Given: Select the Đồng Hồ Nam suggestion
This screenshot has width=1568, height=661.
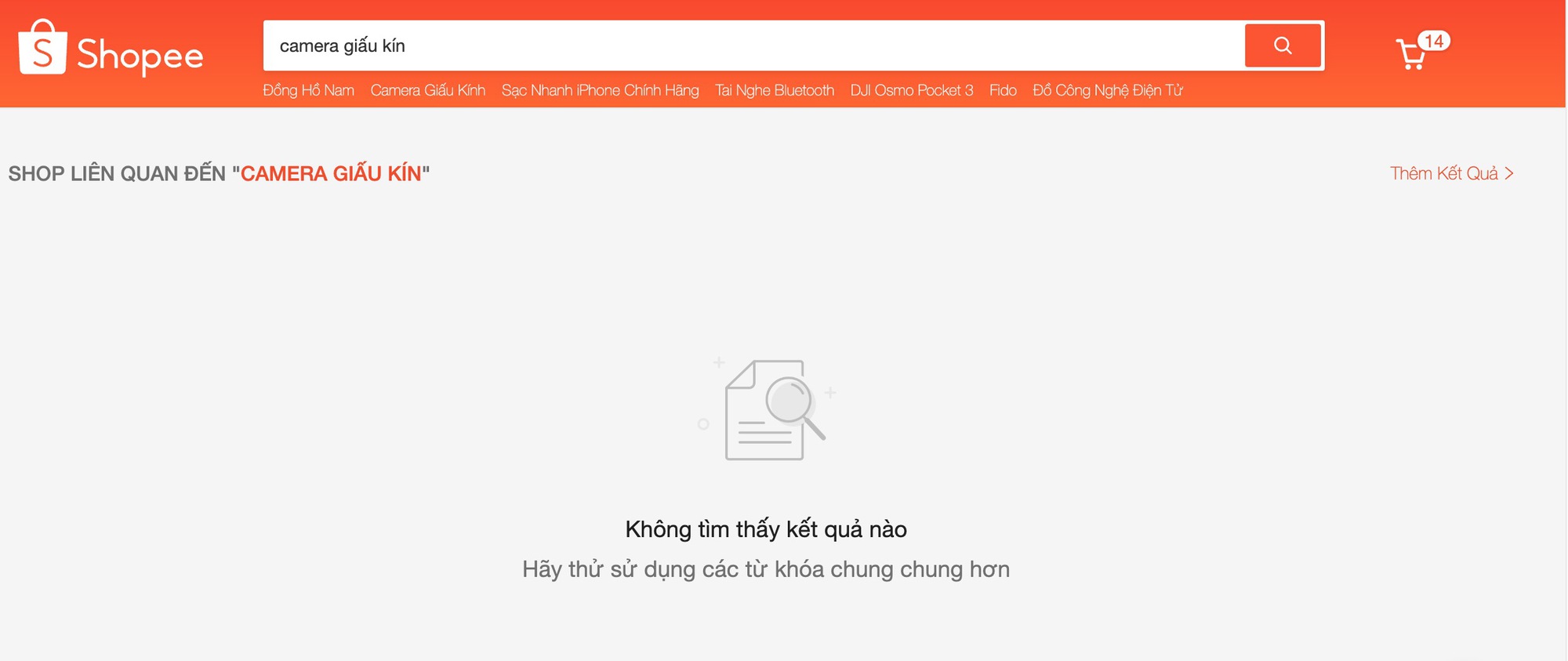Looking at the screenshot, I should click(309, 90).
